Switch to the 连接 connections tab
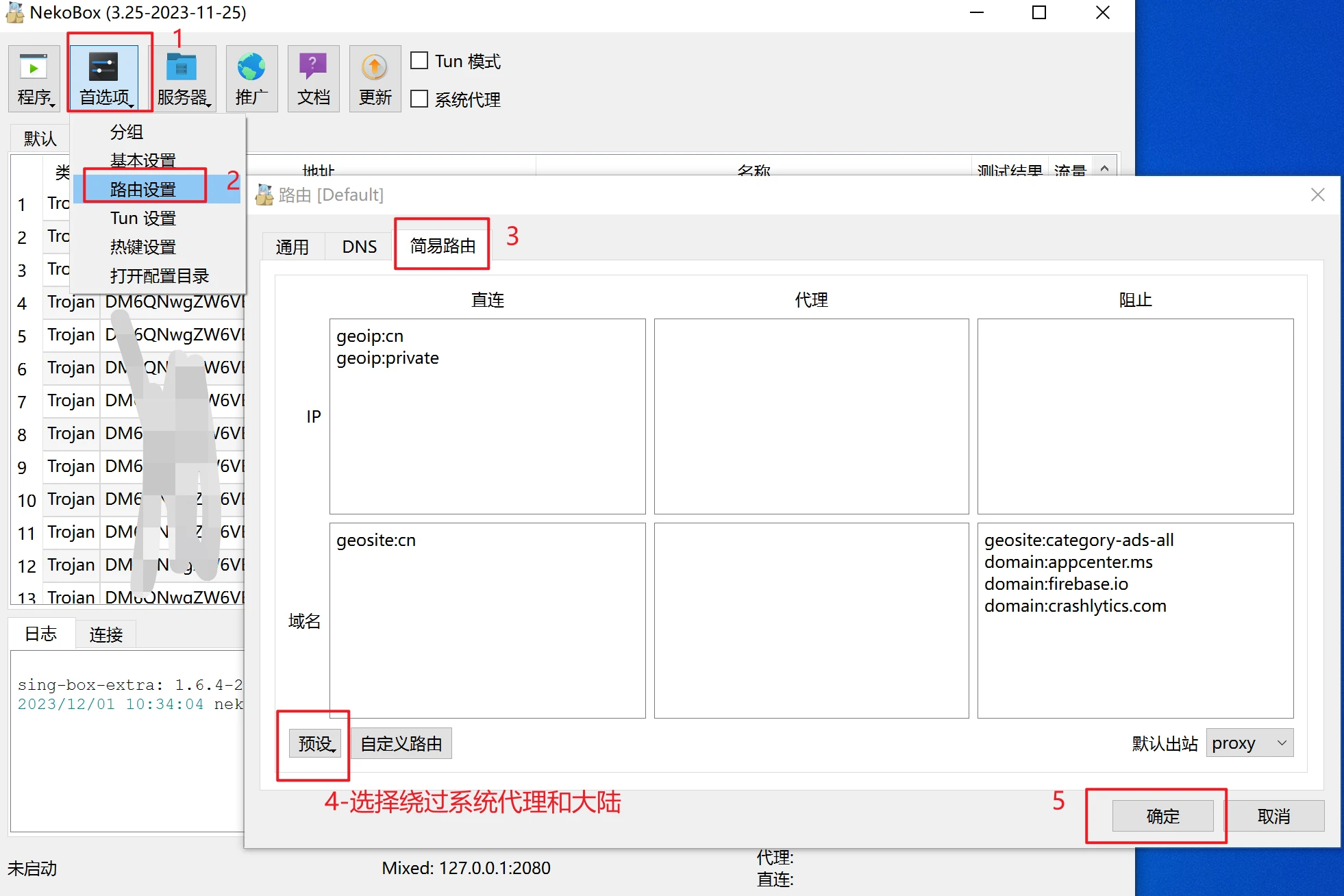Screen dimensions: 1344x896 106,635
